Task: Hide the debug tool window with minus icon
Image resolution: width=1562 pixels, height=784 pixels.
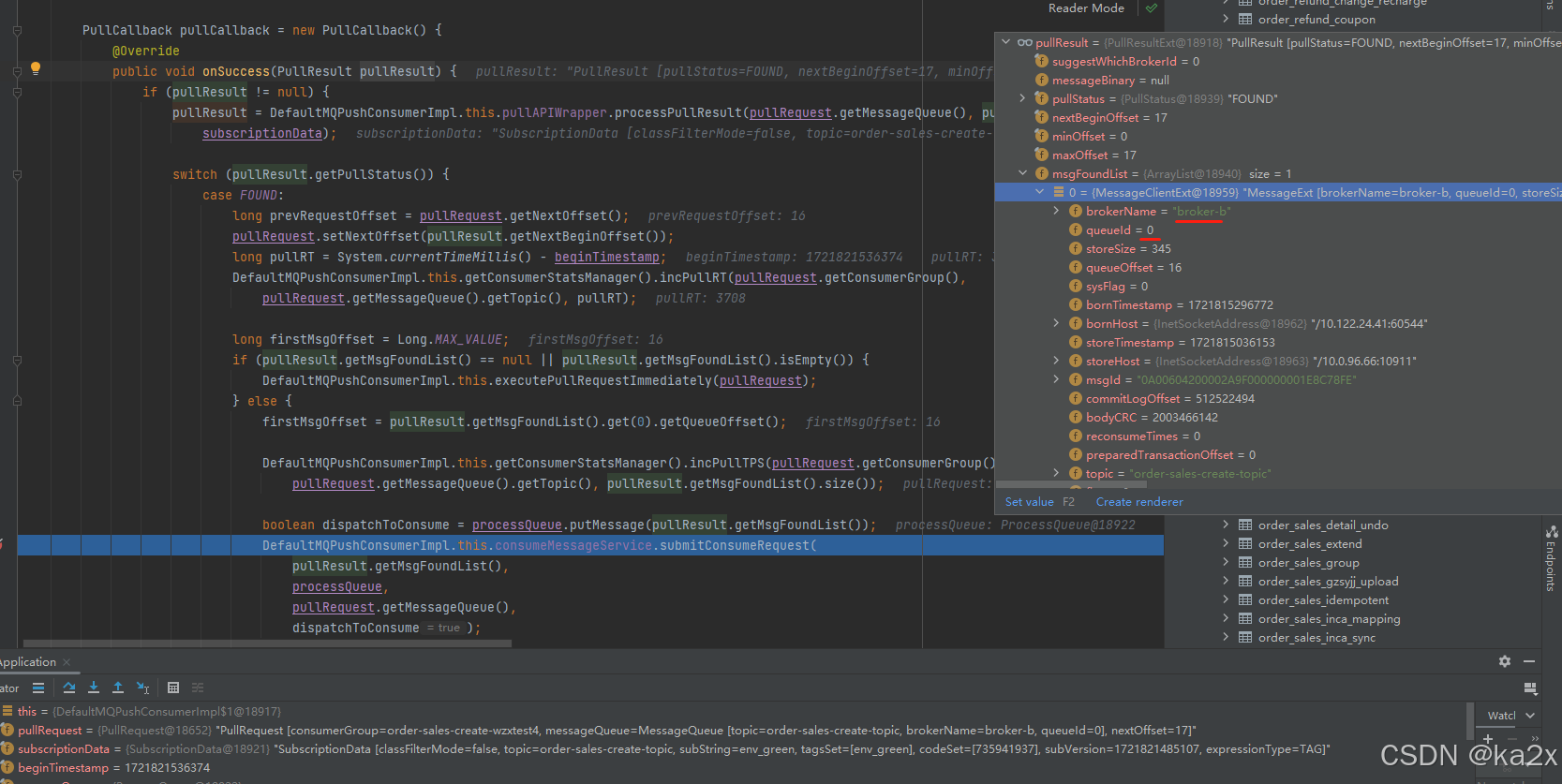Action: [1529, 661]
